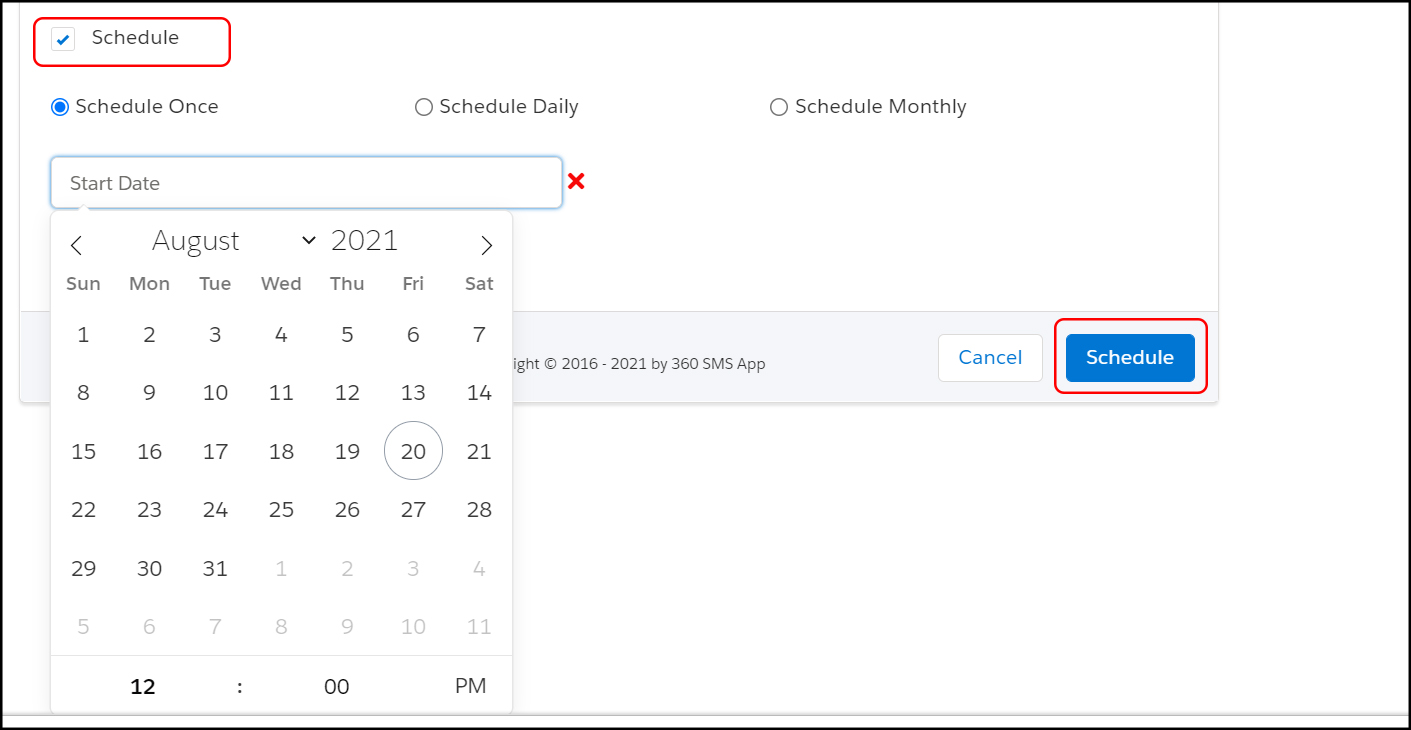The width and height of the screenshot is (1411, 730).
Task: Choose the Schedule Monthly option
Action: [x=779, y=107]
